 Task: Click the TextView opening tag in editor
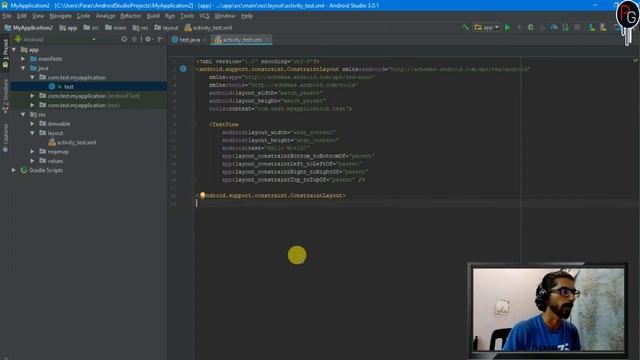point(224,124)
